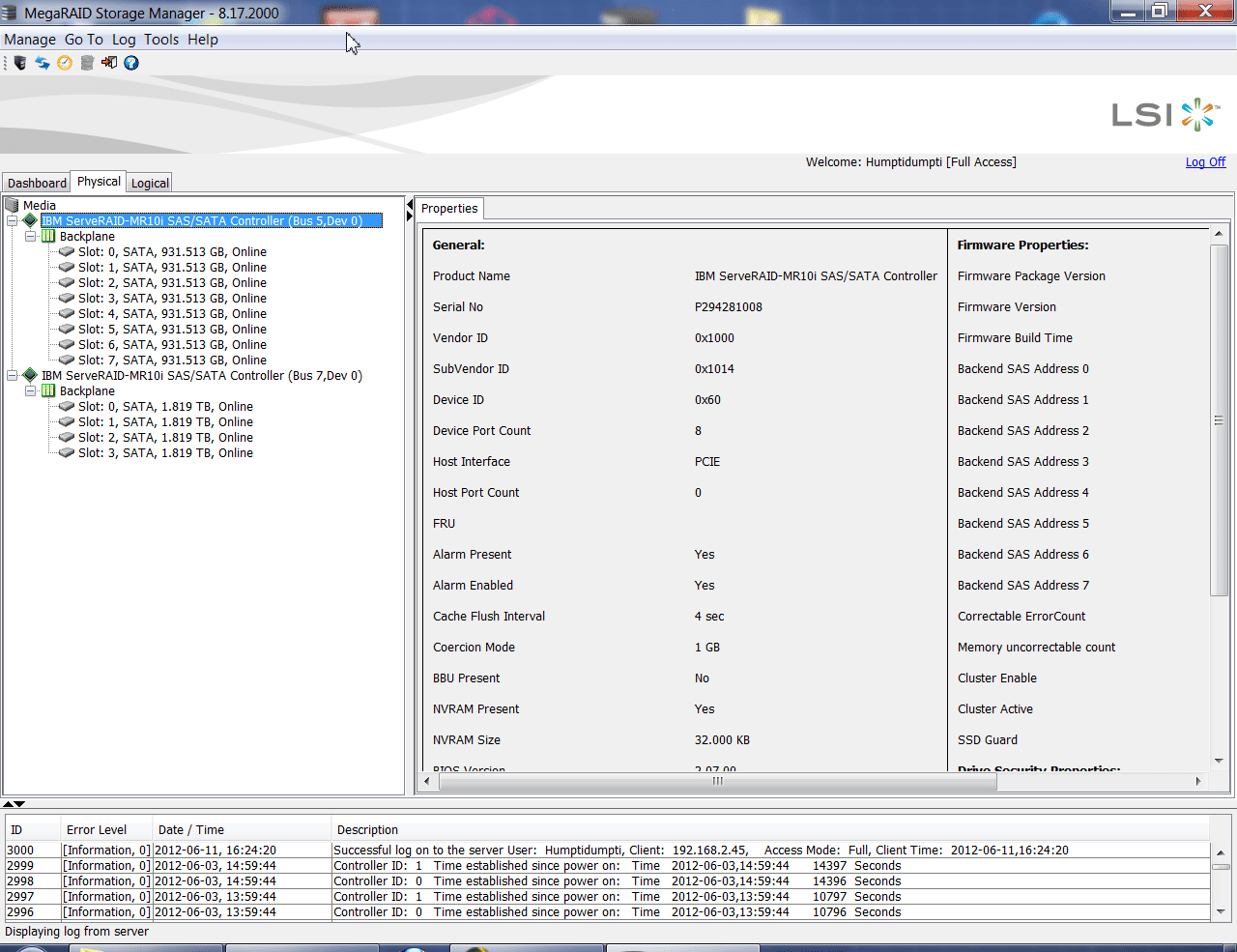The height and width of the screenshot is (952, 1237).
Task: Click drive icon of Slot 0 1.819 TB
Action: pos(67,406)
